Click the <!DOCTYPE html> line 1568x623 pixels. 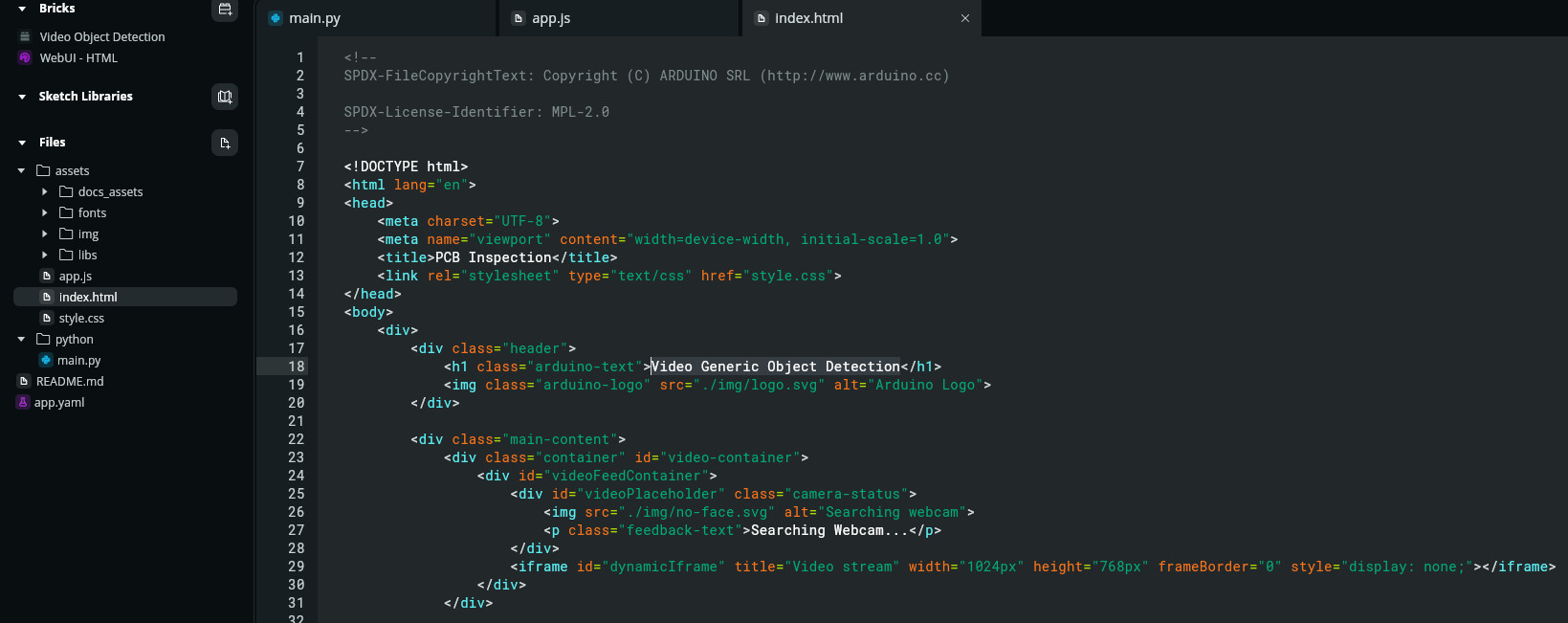406,167
